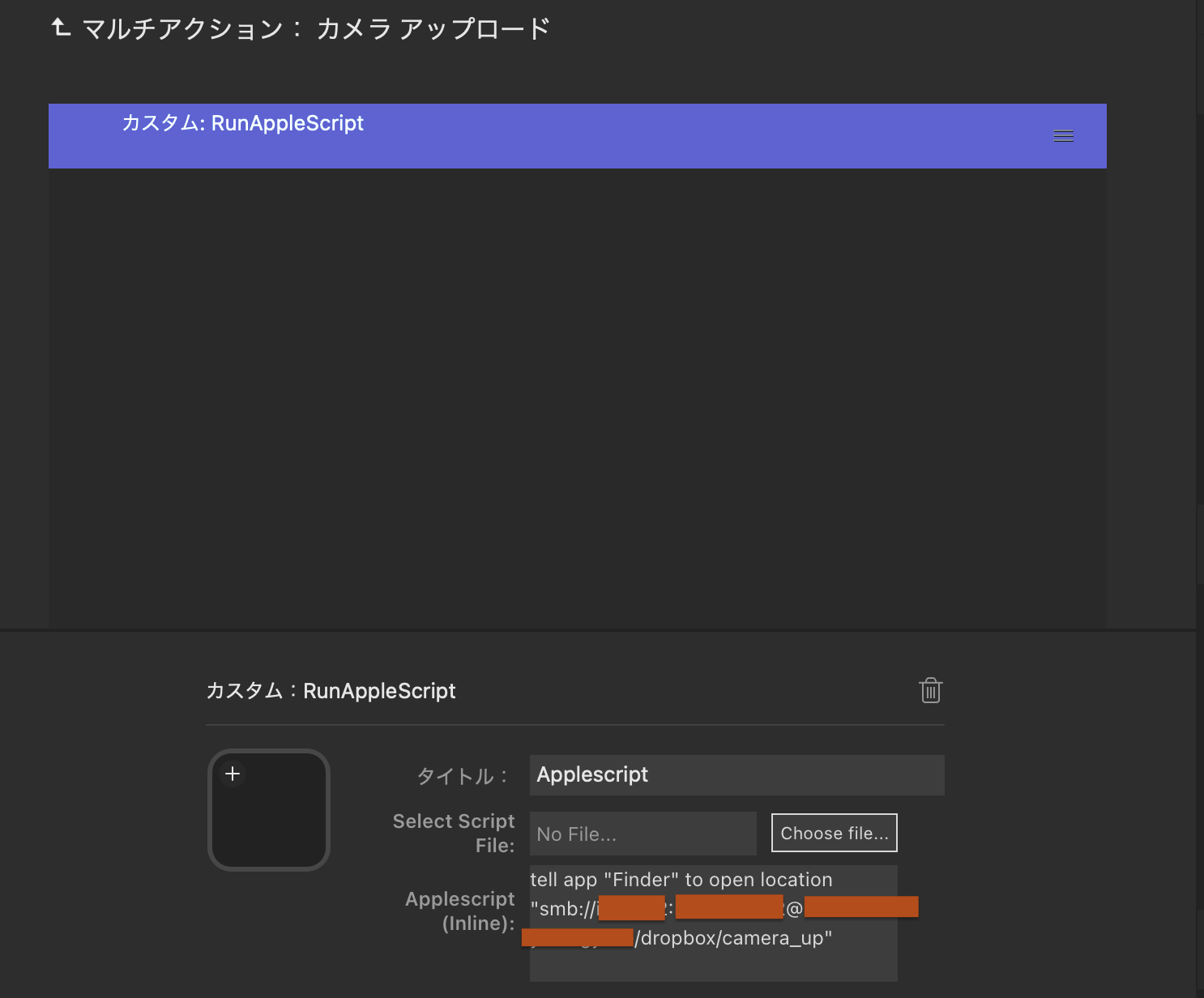Click the tell app "Finder" script line
The image size is (1204, 998).
pyautogui.click(x=681, y=880)
